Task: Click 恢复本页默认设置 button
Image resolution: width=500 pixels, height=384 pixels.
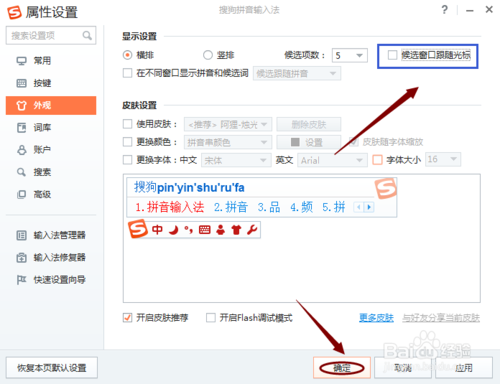Action: pos(52,368)
